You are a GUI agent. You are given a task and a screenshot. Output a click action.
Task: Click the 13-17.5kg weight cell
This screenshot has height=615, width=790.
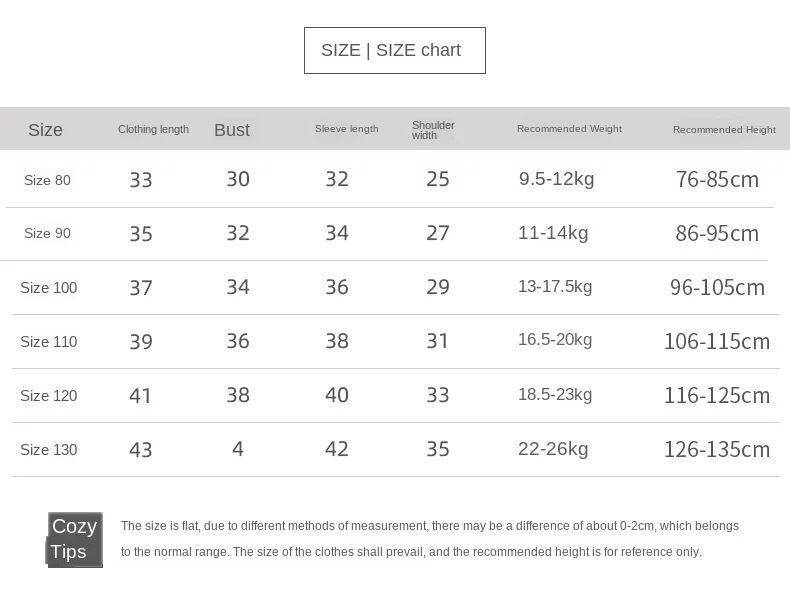point(555,287)
